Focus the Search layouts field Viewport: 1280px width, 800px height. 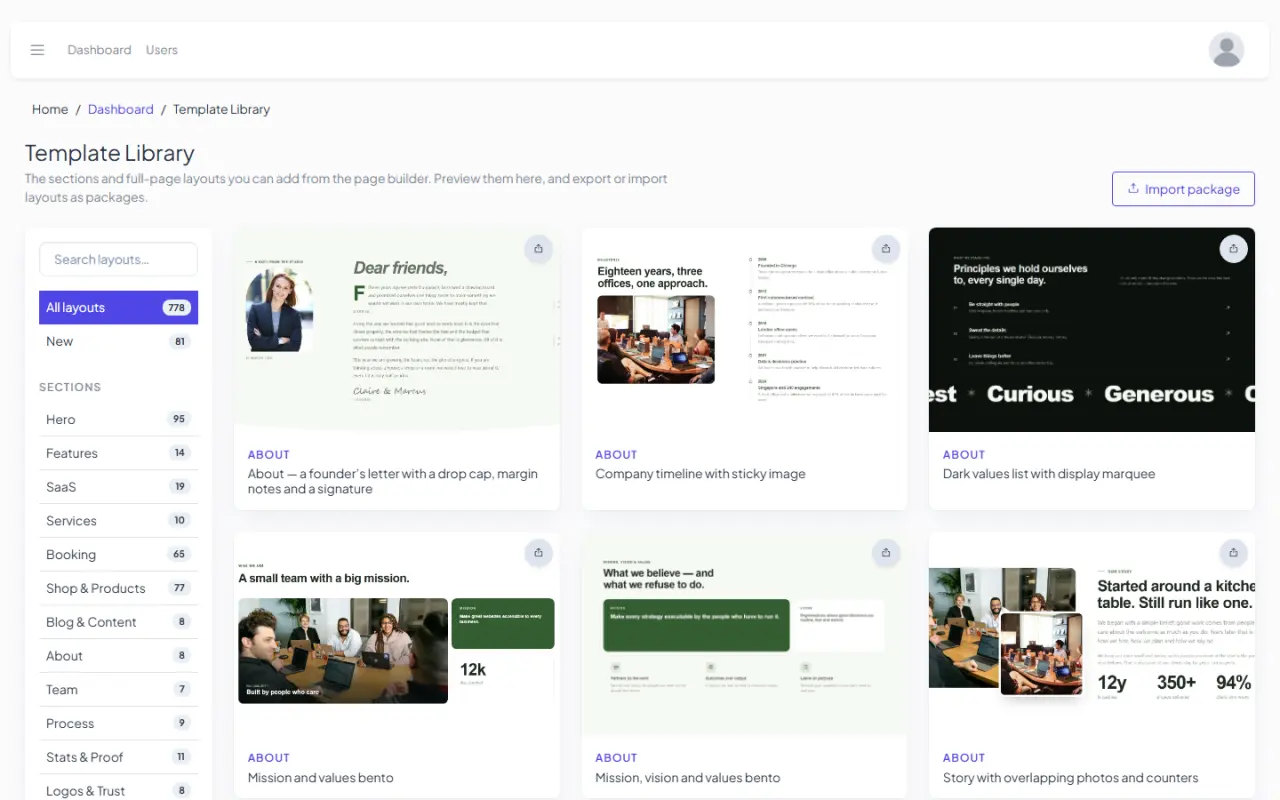118,259
